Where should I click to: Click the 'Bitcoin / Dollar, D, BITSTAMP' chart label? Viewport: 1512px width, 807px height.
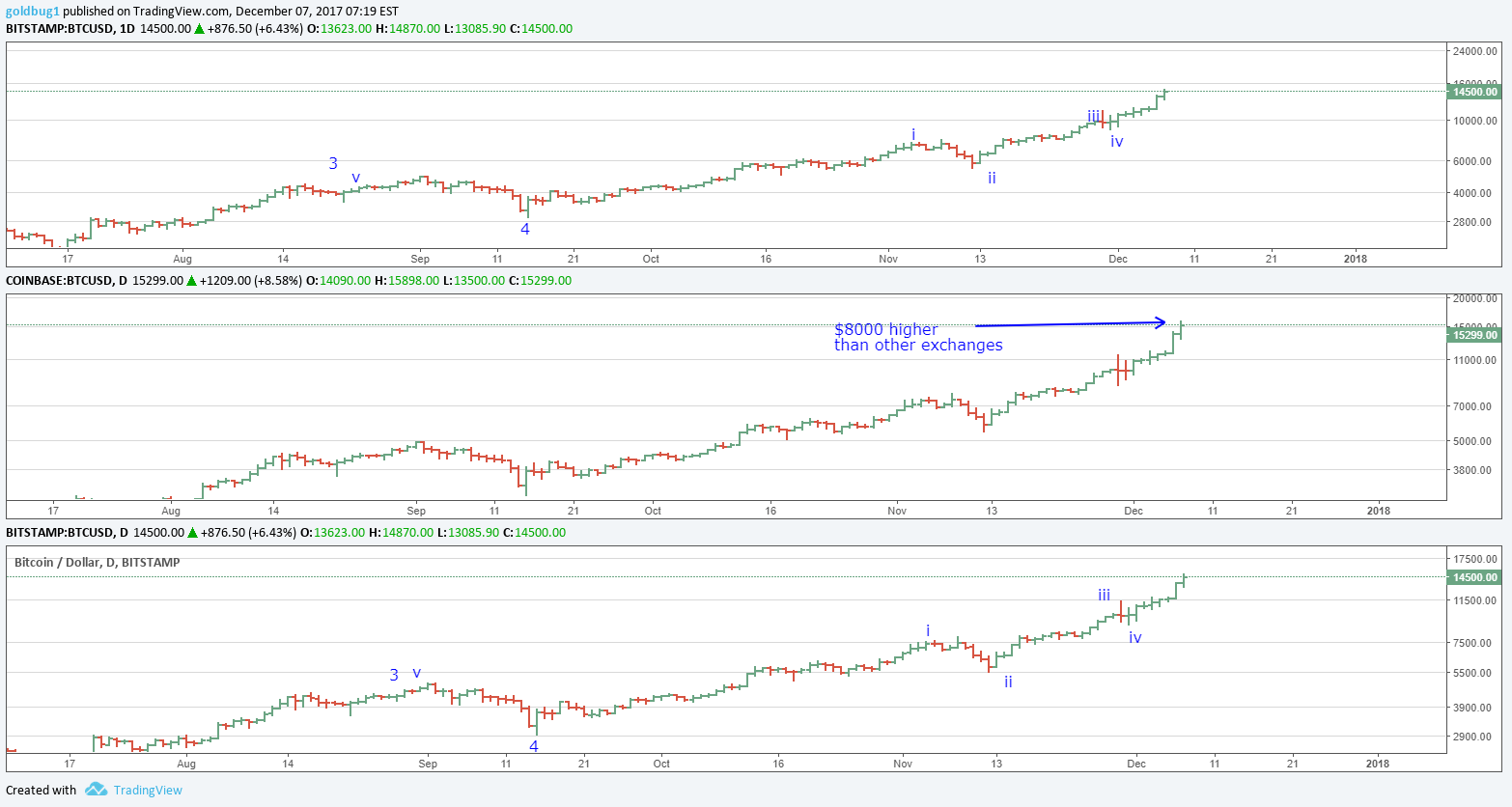[x=98, y=562]
